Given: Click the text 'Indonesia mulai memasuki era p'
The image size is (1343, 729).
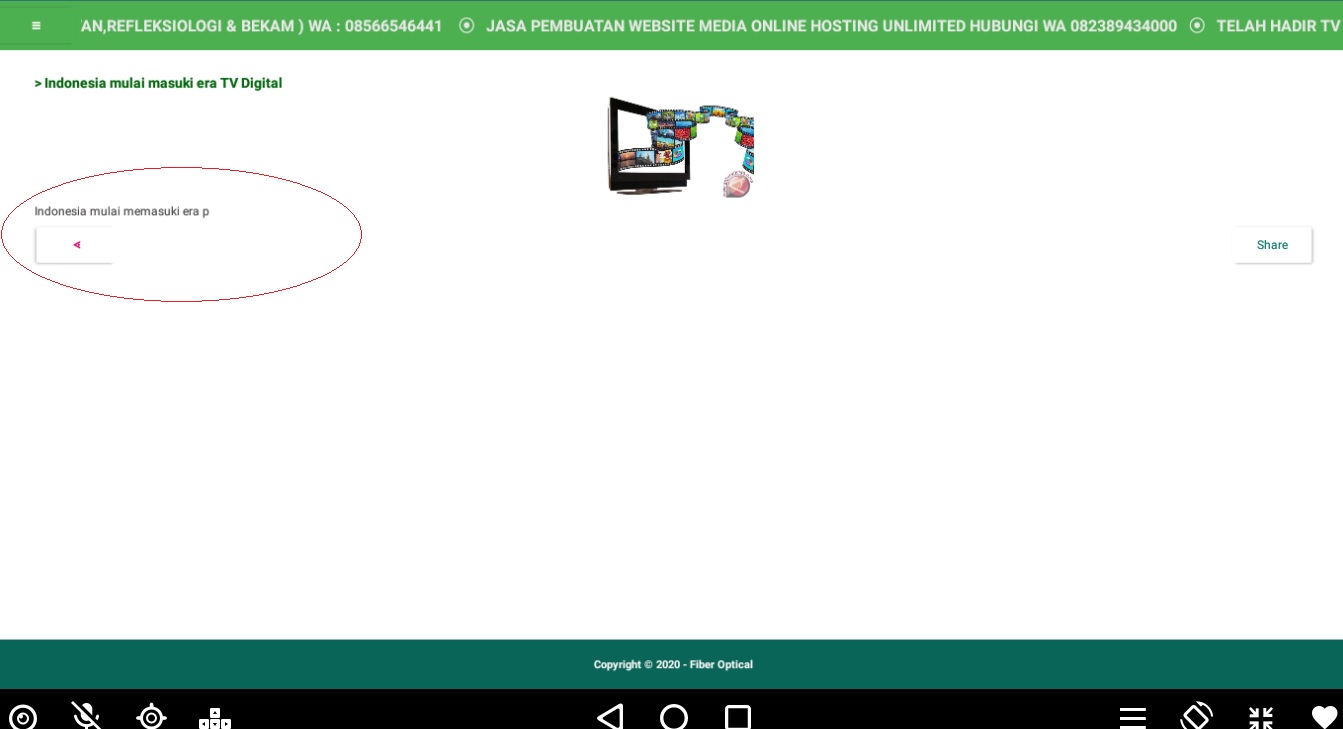Looking at the screenshot, I should click(x=122, y=211).
